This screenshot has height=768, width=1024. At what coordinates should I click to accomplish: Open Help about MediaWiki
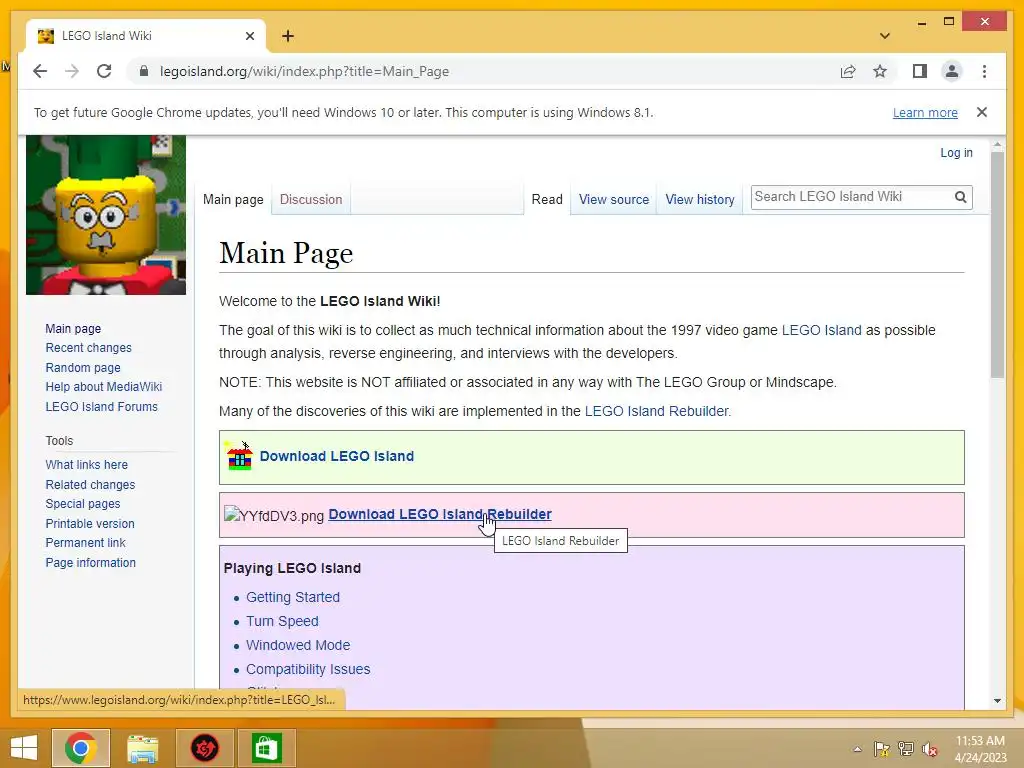103,387
